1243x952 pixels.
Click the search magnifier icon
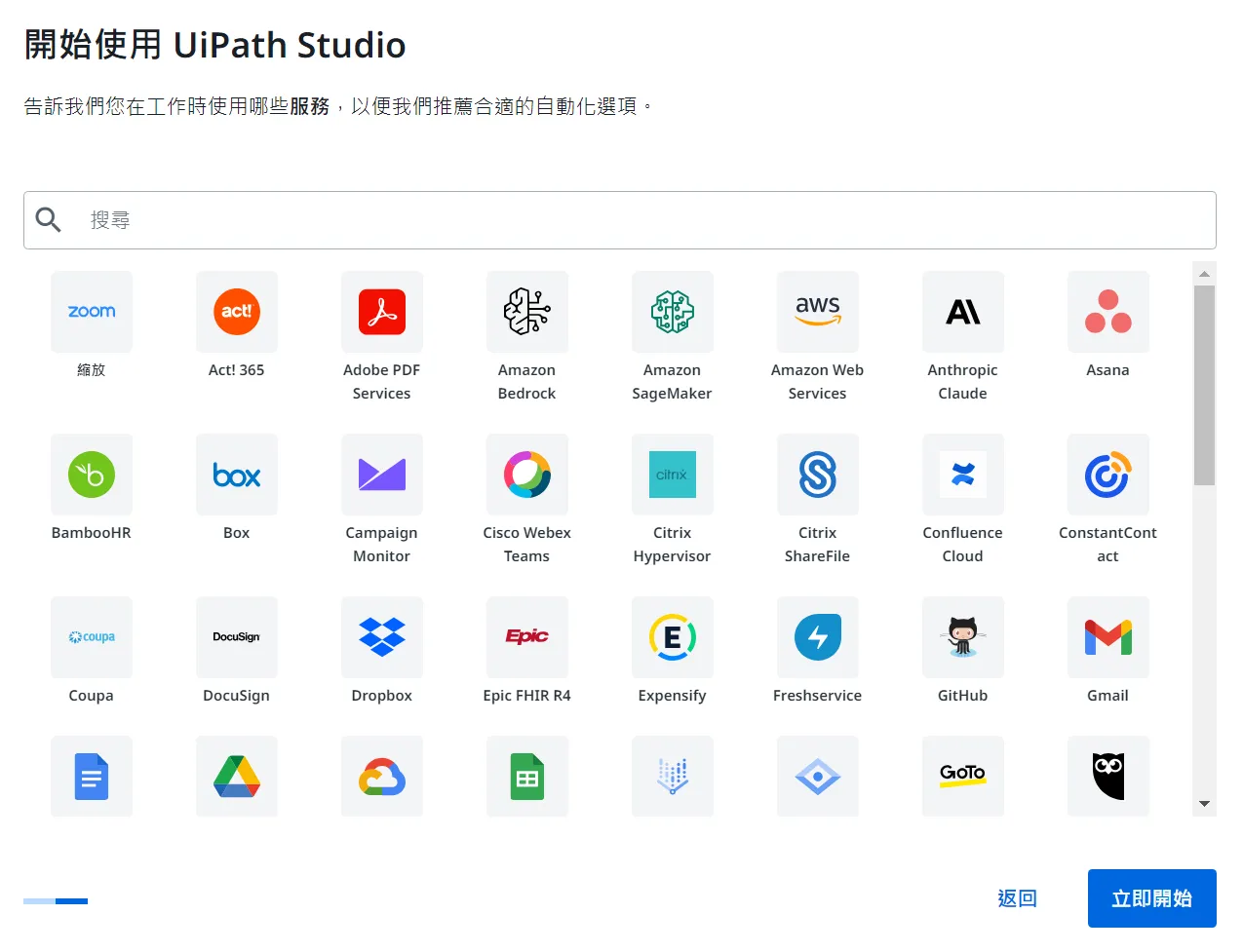point(49,220)
